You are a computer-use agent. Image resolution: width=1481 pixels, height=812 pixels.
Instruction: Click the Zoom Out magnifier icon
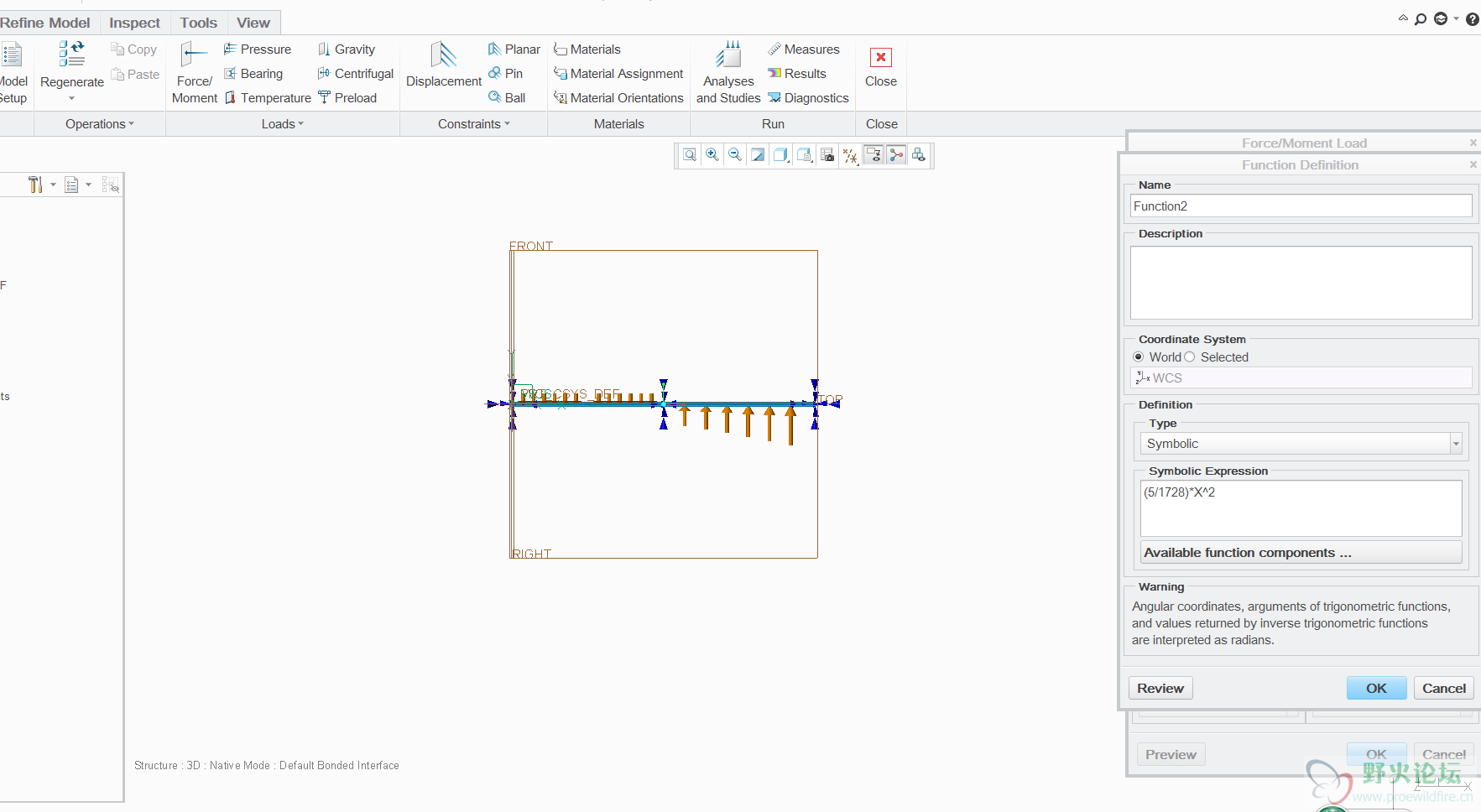pyautogui.click(x=735, y=155)
